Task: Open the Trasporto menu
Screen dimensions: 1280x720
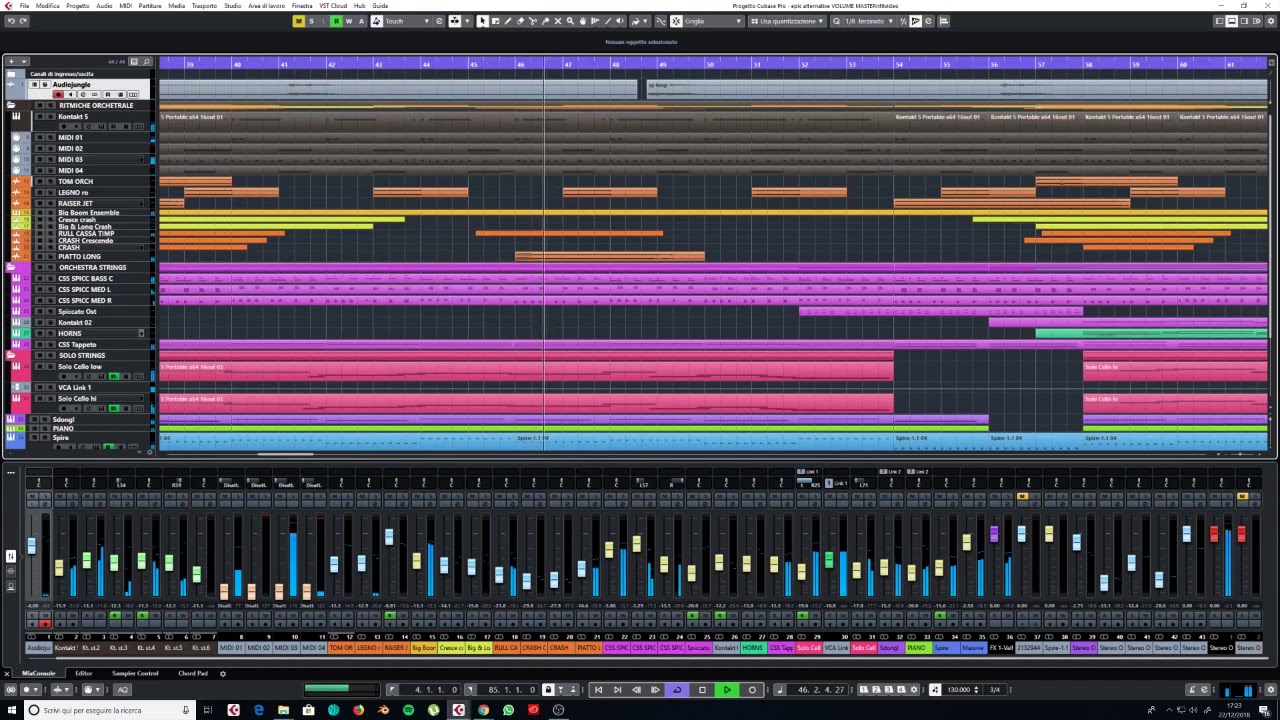Action: point(204,5)
